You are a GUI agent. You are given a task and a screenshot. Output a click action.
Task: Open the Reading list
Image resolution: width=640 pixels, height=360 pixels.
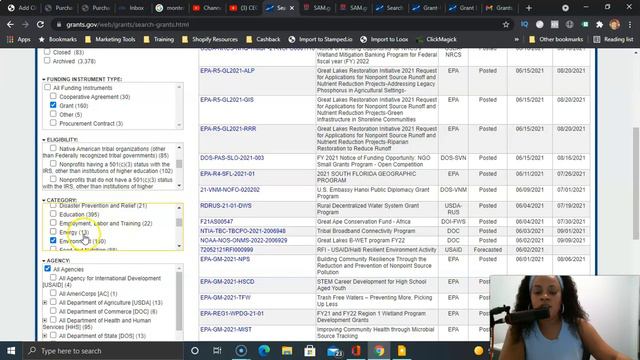click(613, 39)
